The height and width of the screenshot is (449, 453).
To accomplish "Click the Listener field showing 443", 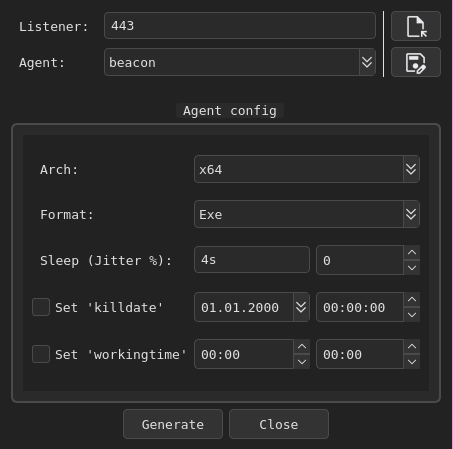I will pos(240,26).
